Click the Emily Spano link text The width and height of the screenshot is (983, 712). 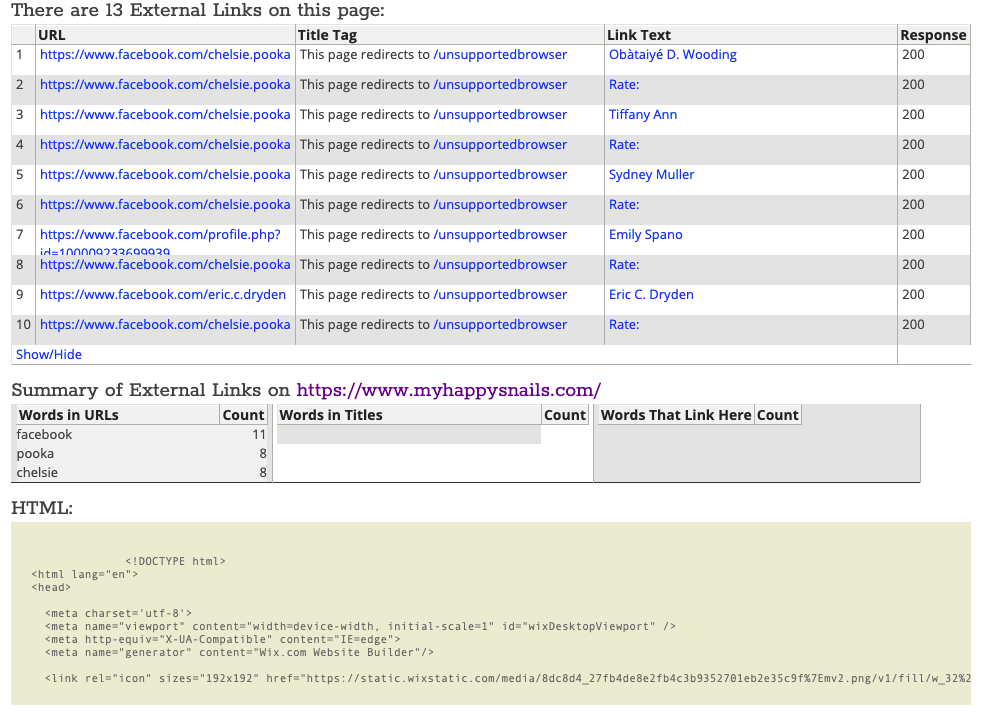coord(646,235)
